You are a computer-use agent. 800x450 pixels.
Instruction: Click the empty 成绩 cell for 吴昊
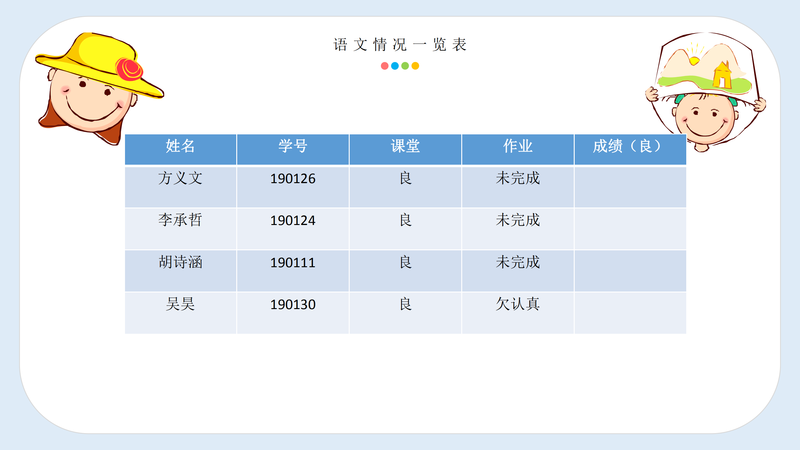631,313
